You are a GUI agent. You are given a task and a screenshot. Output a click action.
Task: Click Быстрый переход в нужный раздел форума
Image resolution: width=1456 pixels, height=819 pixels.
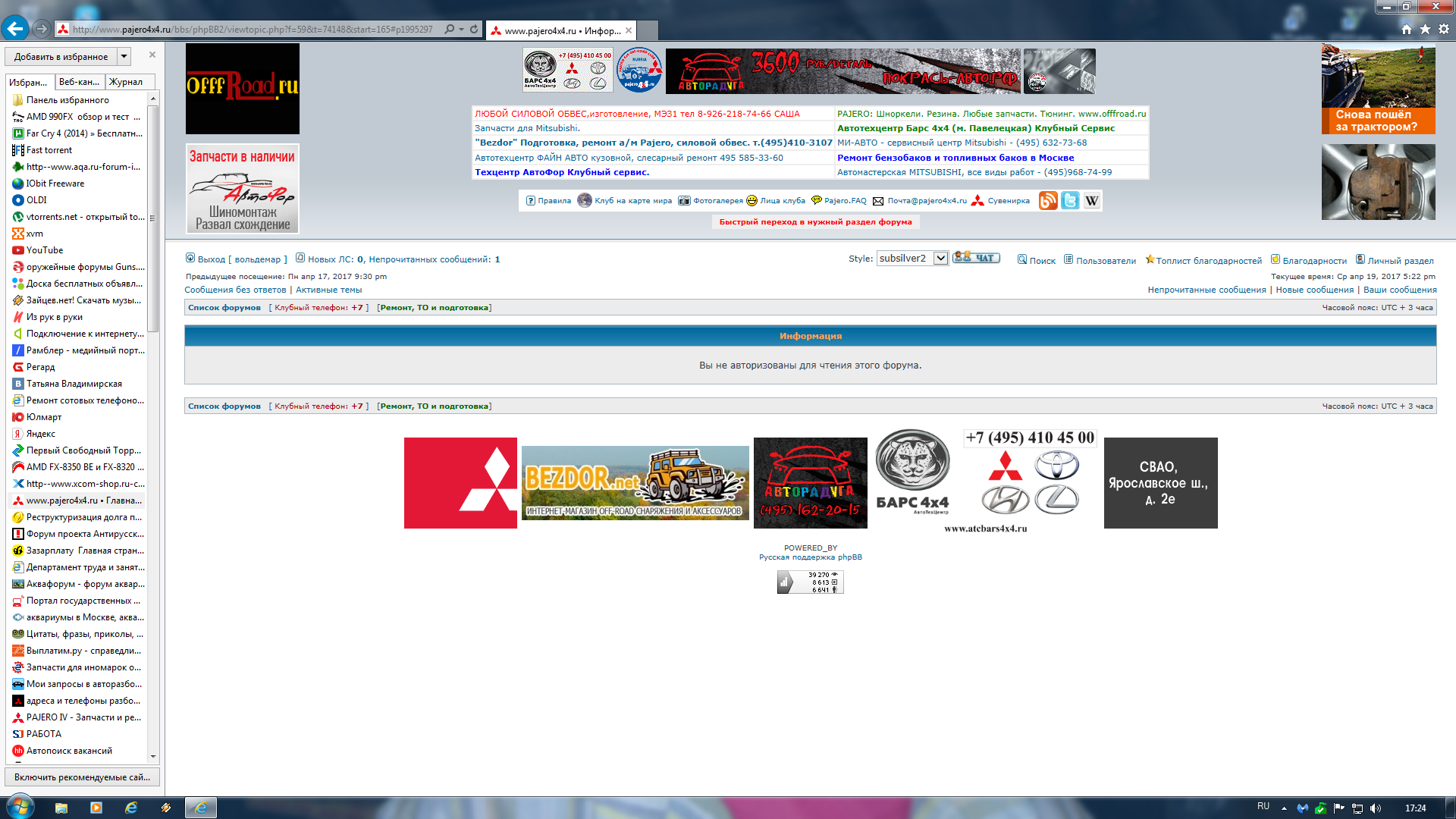(815, 221)
